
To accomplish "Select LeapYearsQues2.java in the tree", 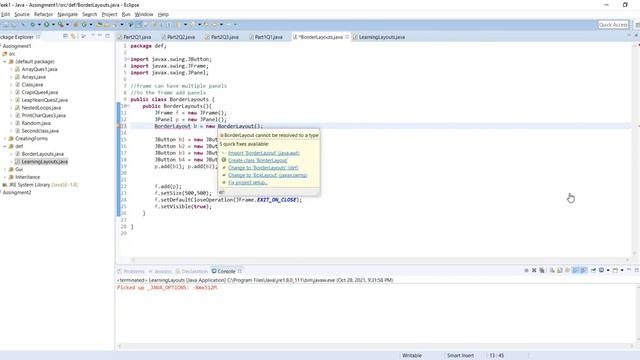I will click(44, 100).
